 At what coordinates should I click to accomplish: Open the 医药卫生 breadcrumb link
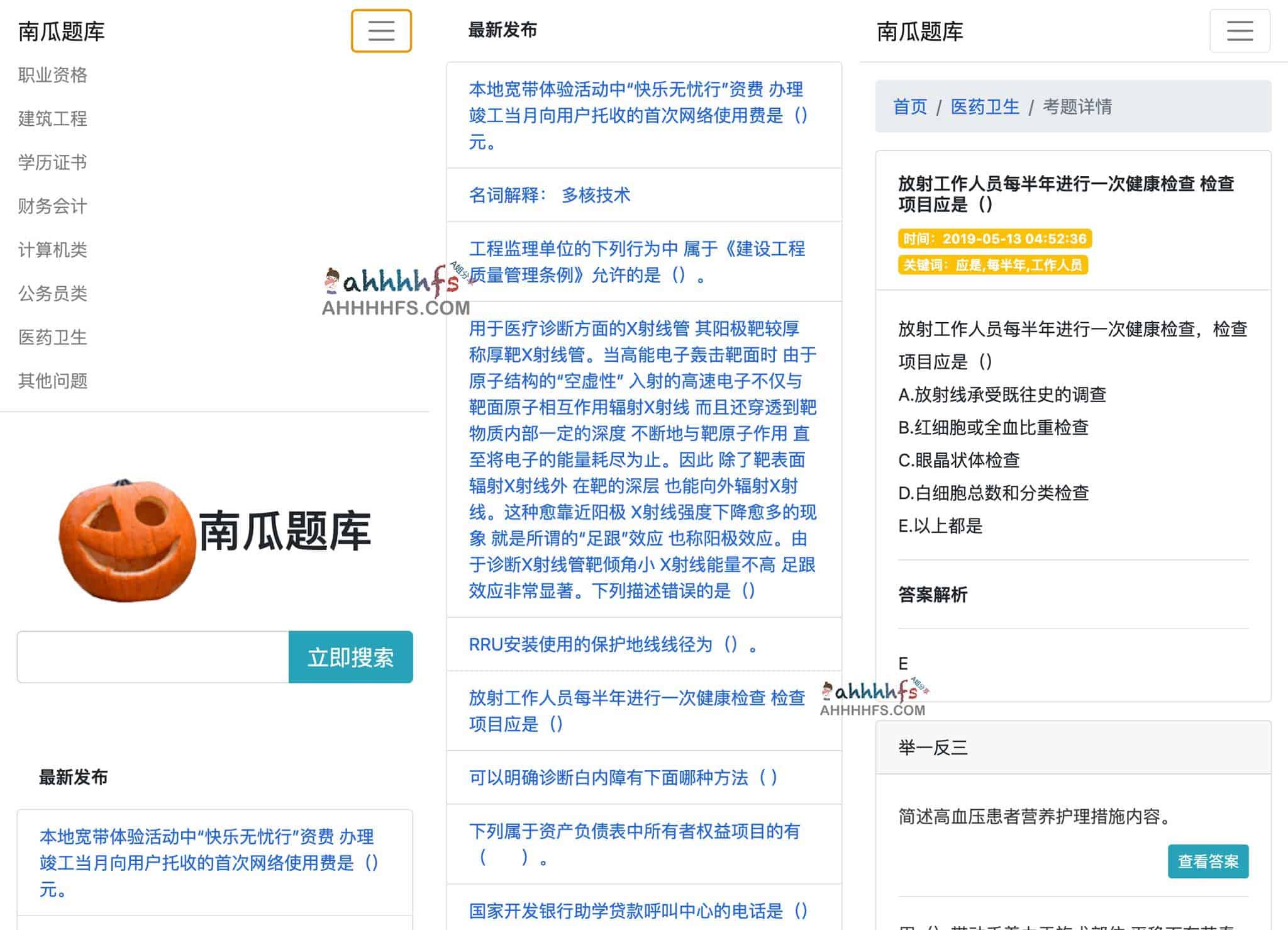(984, 107)
